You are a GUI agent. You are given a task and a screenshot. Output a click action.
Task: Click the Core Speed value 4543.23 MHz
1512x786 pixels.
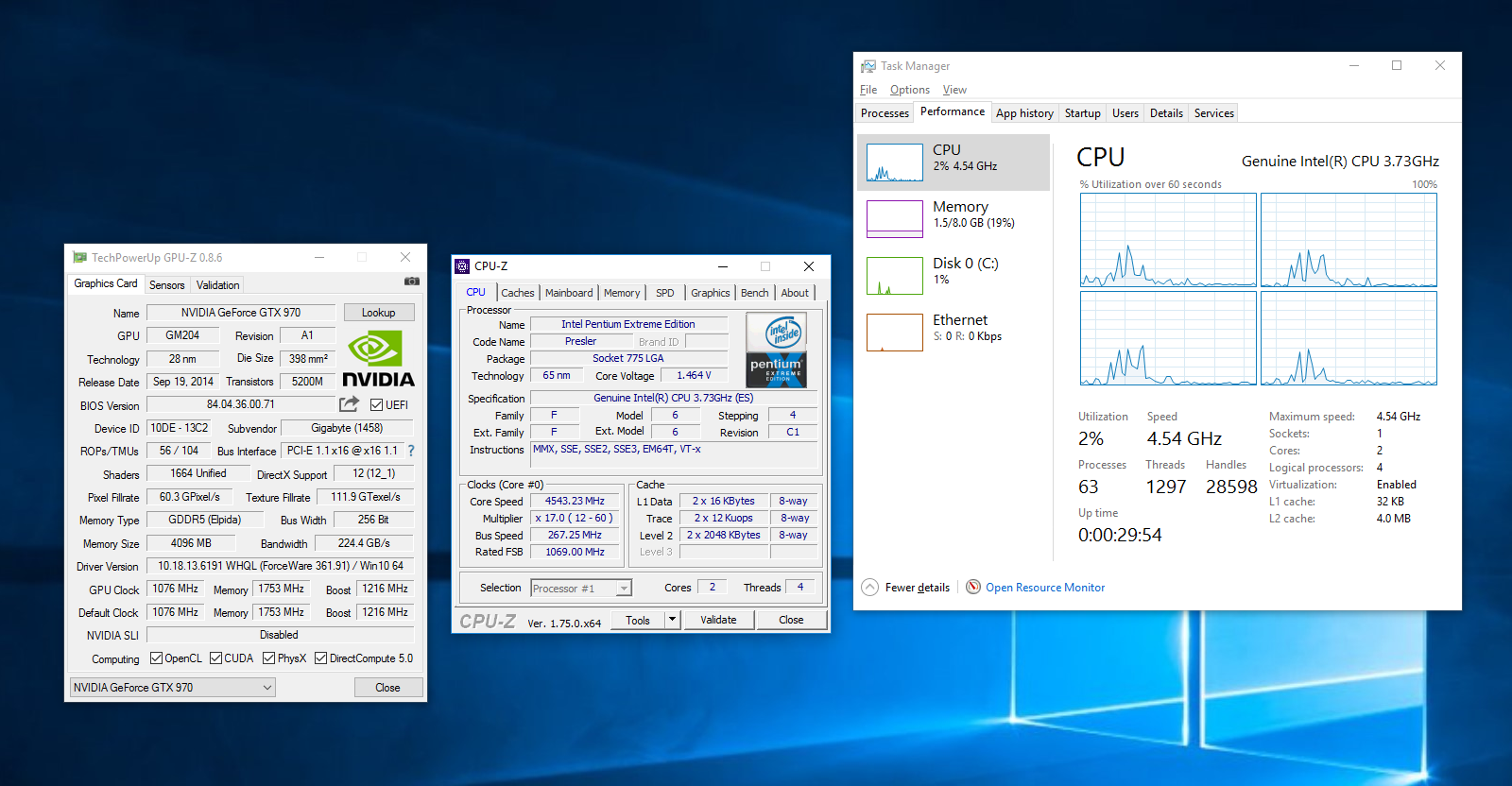[575, 502]
